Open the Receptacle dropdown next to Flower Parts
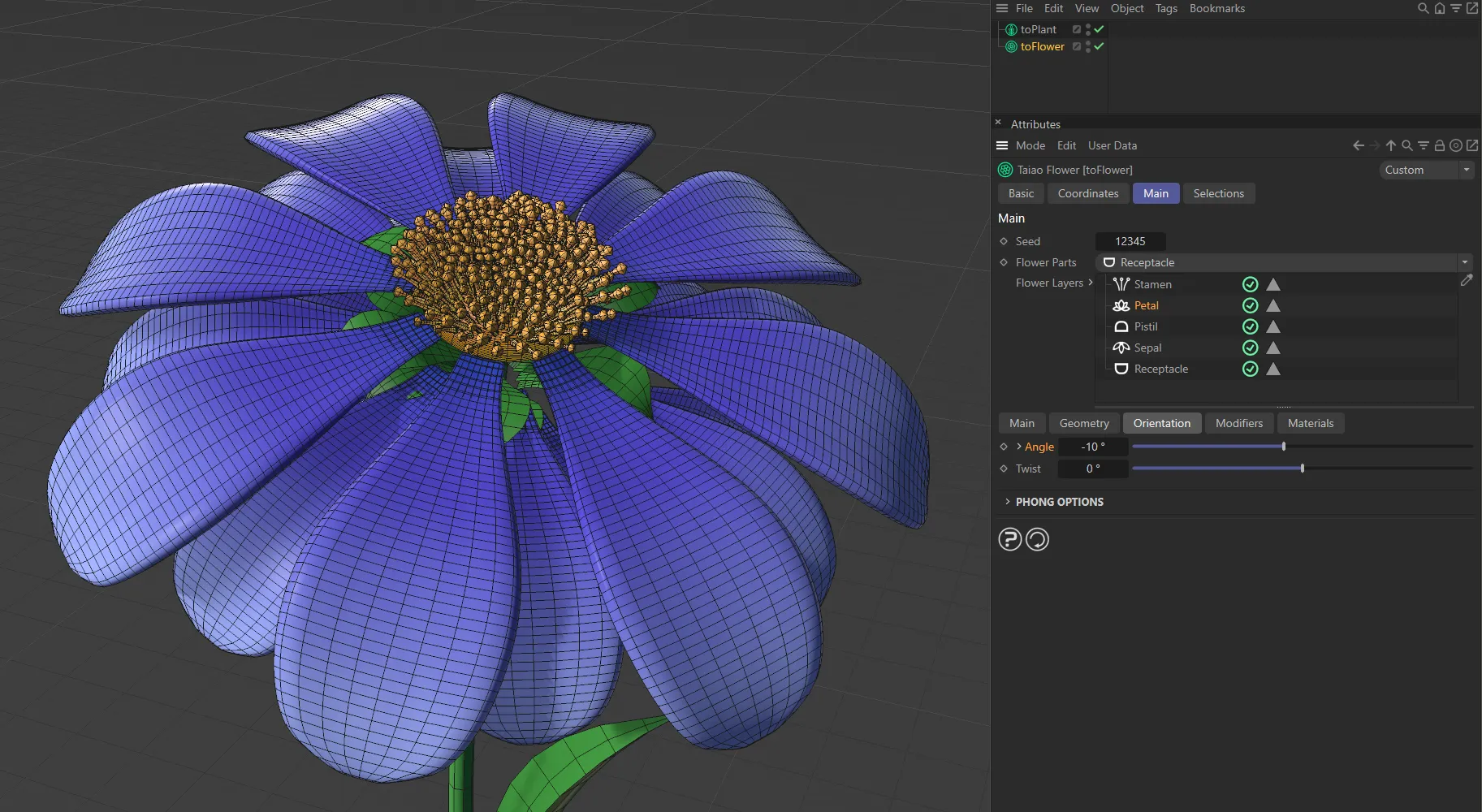Viewport: 1482px width, 812px height. click(x=1464, y=262)
